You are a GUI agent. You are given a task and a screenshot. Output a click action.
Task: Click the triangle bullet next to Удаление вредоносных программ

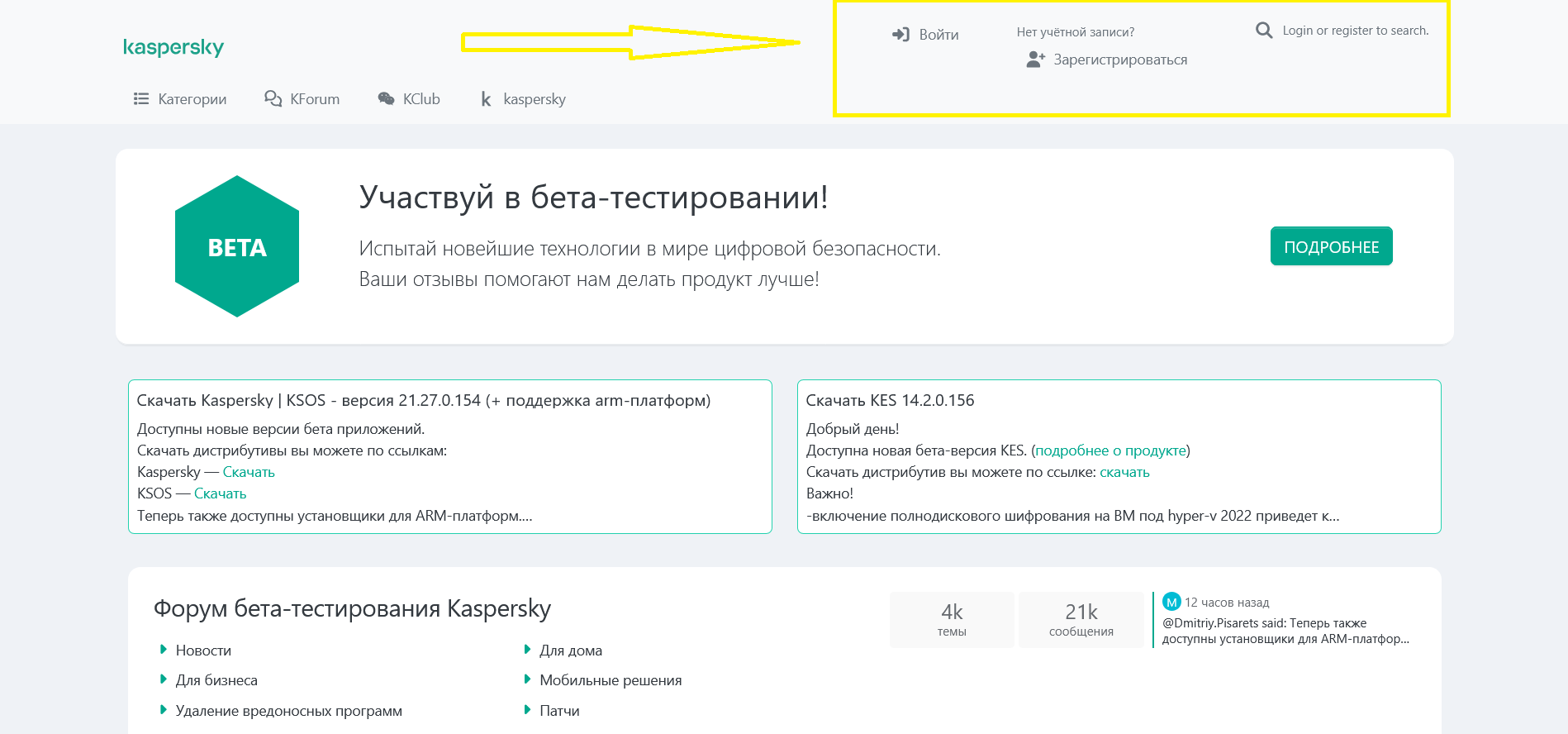click(x=164, y=710)
